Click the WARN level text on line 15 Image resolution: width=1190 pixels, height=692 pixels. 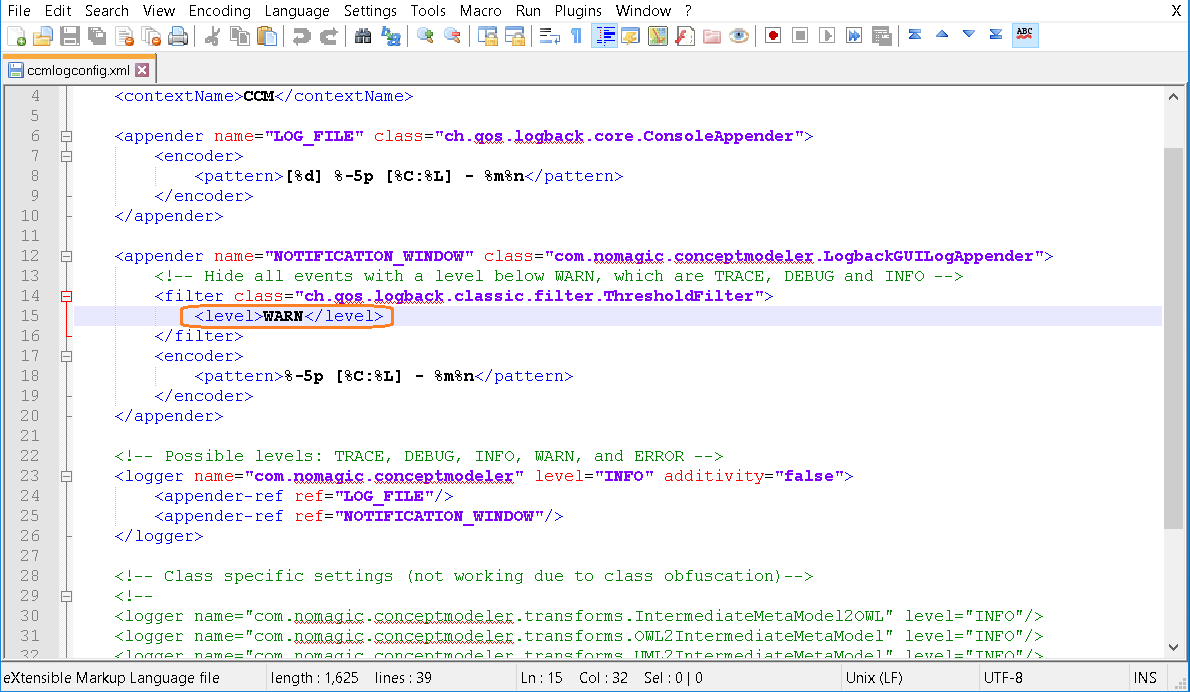283,316
